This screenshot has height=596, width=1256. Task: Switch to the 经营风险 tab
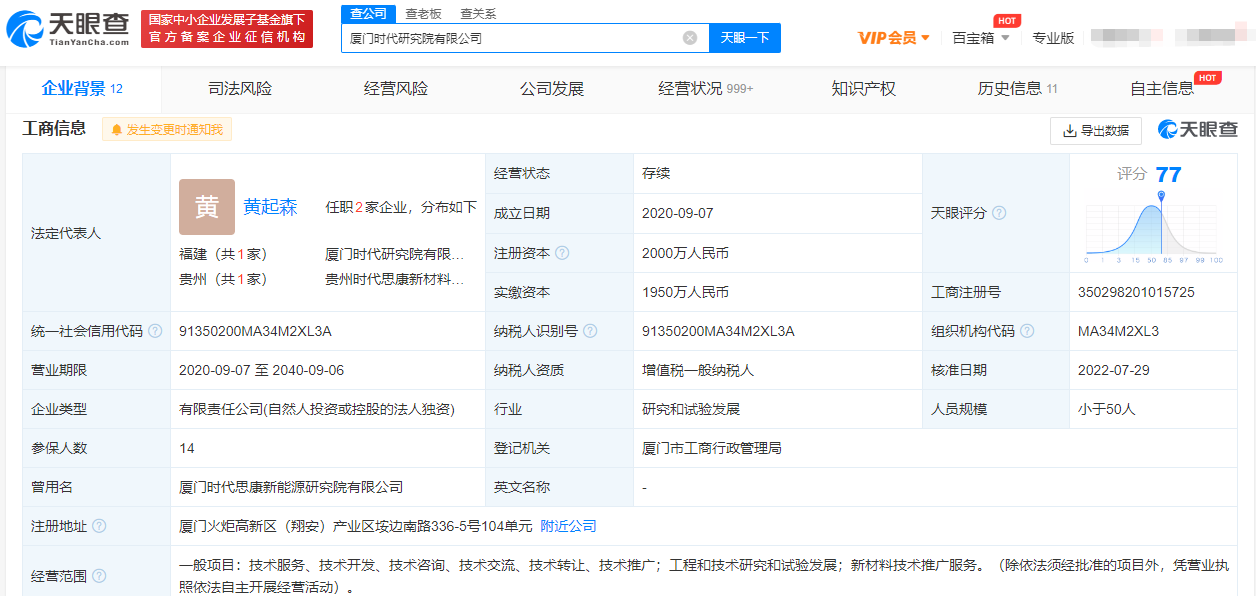(x=396, y=89)
